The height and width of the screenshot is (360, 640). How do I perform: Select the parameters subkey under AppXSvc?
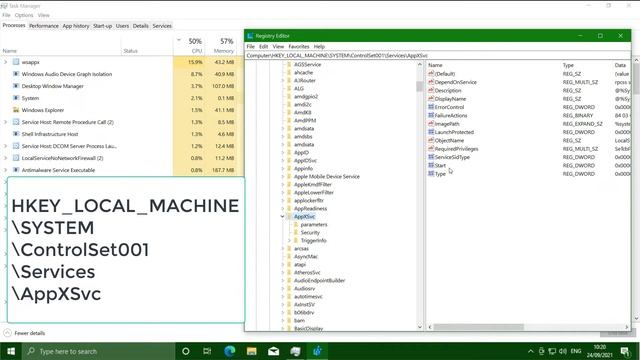click(314, 224)
